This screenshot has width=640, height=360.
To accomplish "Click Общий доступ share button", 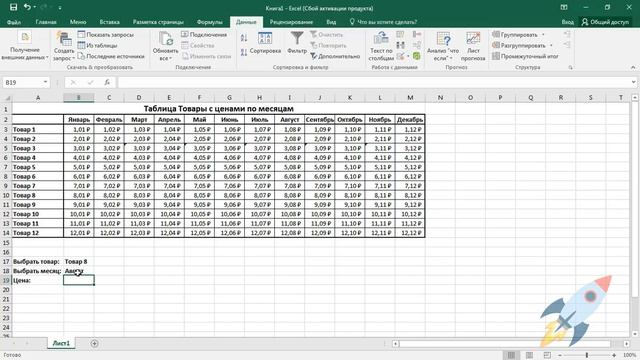I will click(605, 22).
